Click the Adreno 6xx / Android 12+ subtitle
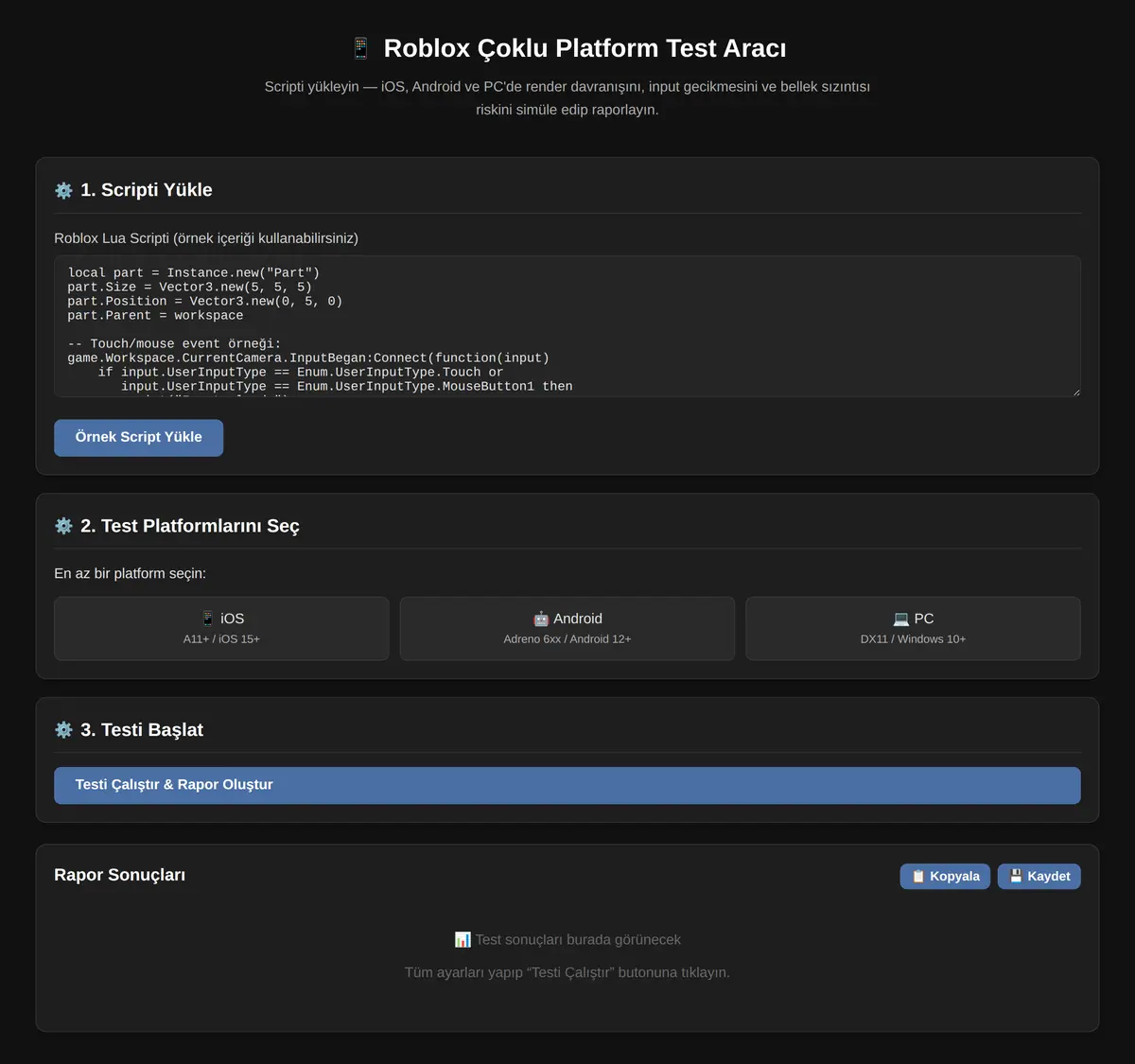Viewport: 1135px width, 1064px height. [x=567, y=639]
